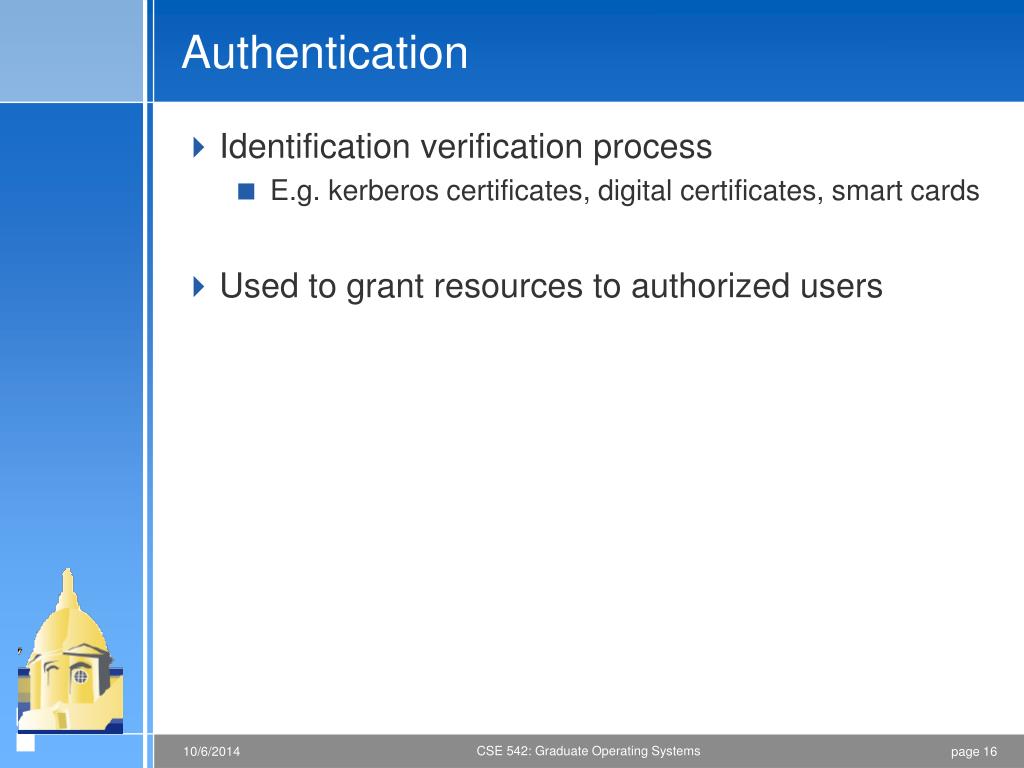Click the word smart cards
The image size is (1024, 768).
point(905,191)
